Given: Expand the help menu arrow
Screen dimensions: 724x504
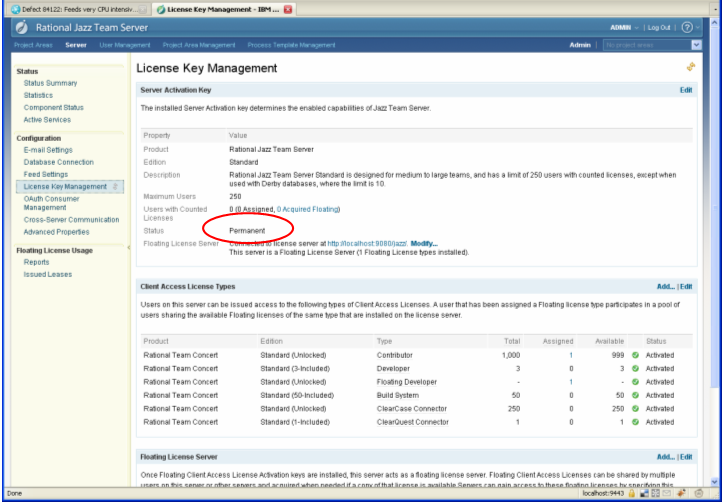Looking at the screenshot, I should 697,28.
